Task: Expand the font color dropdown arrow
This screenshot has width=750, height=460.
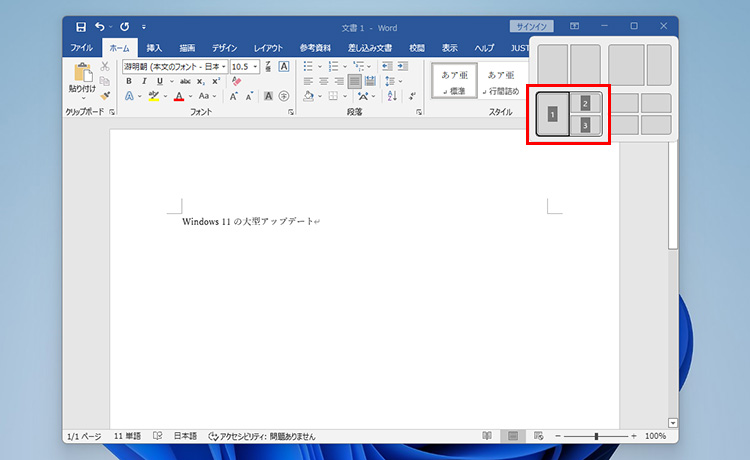Action: (x=190, y=97)
